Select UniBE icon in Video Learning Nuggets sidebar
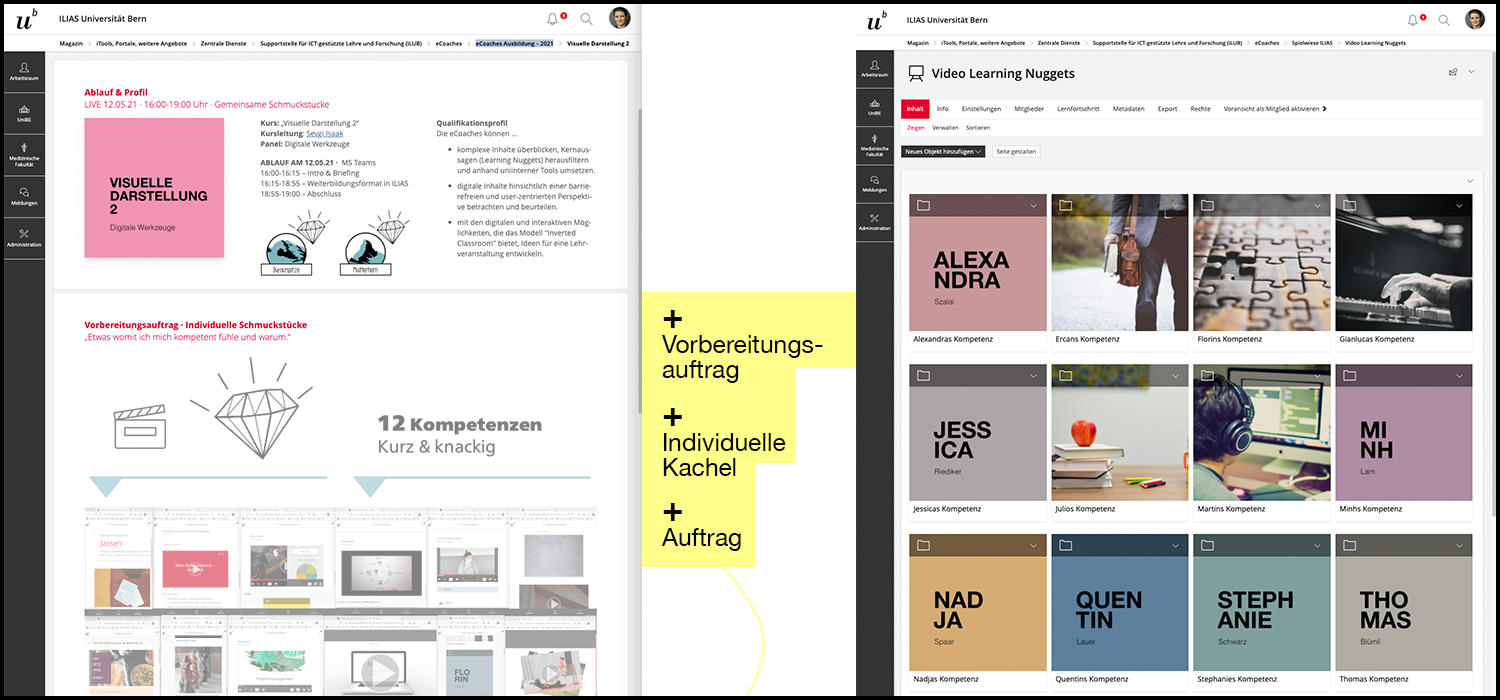Screen dimensions: 1500x700 tap(874, 107)
